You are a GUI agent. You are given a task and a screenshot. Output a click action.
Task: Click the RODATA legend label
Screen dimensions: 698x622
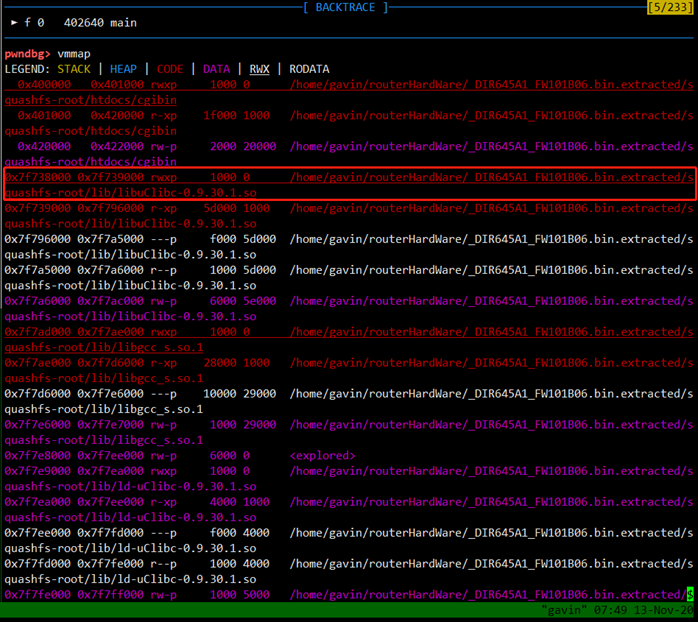[309, 69]
